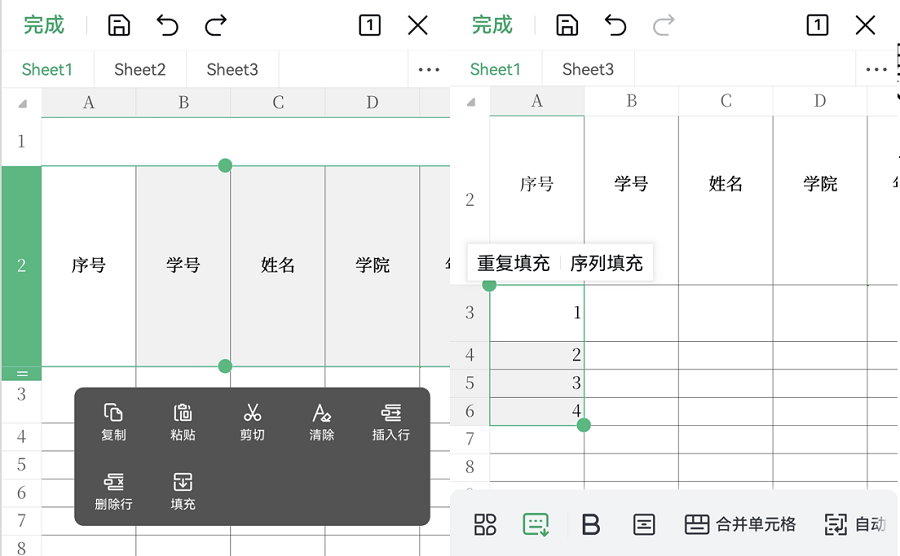900x556 pixels.
Task: Select row 7 header in right window
Action: (470, 439)
